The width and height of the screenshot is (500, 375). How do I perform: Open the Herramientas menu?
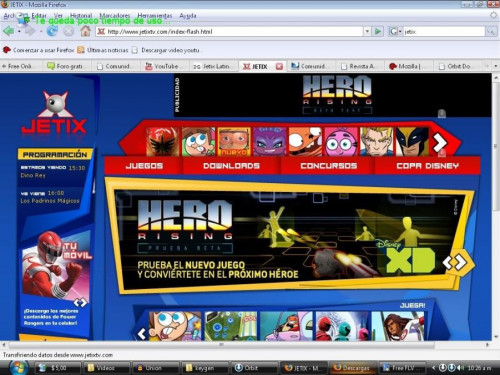pos(155,15)
